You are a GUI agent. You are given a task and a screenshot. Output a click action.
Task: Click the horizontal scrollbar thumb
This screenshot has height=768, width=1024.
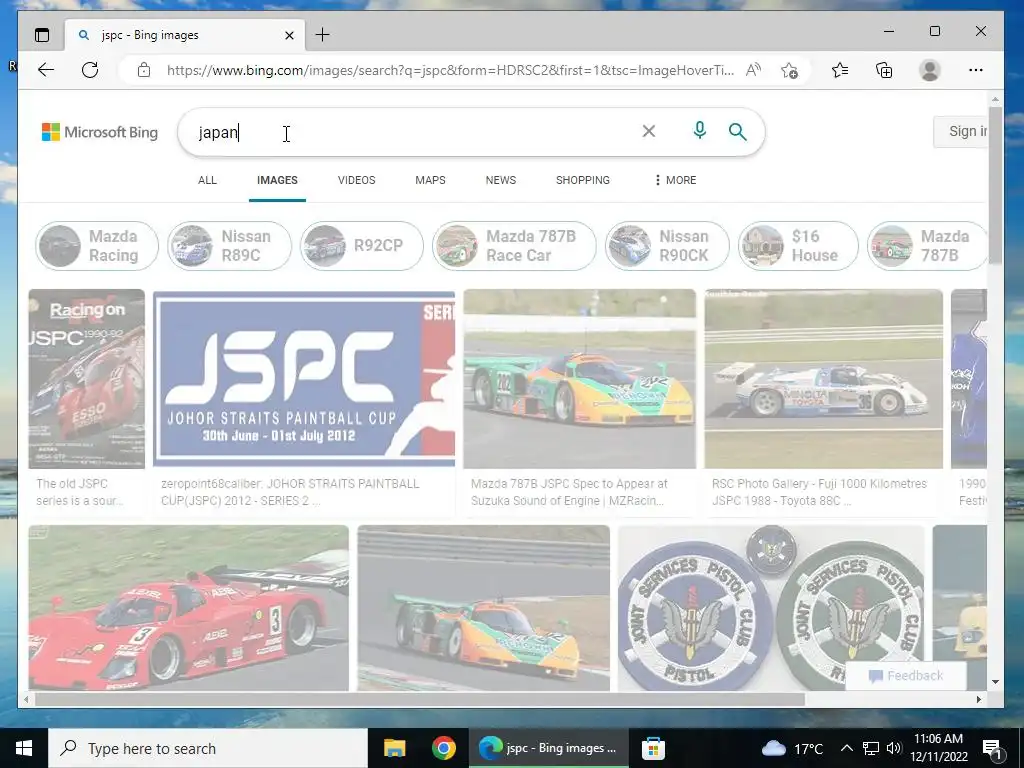point(419,699)
